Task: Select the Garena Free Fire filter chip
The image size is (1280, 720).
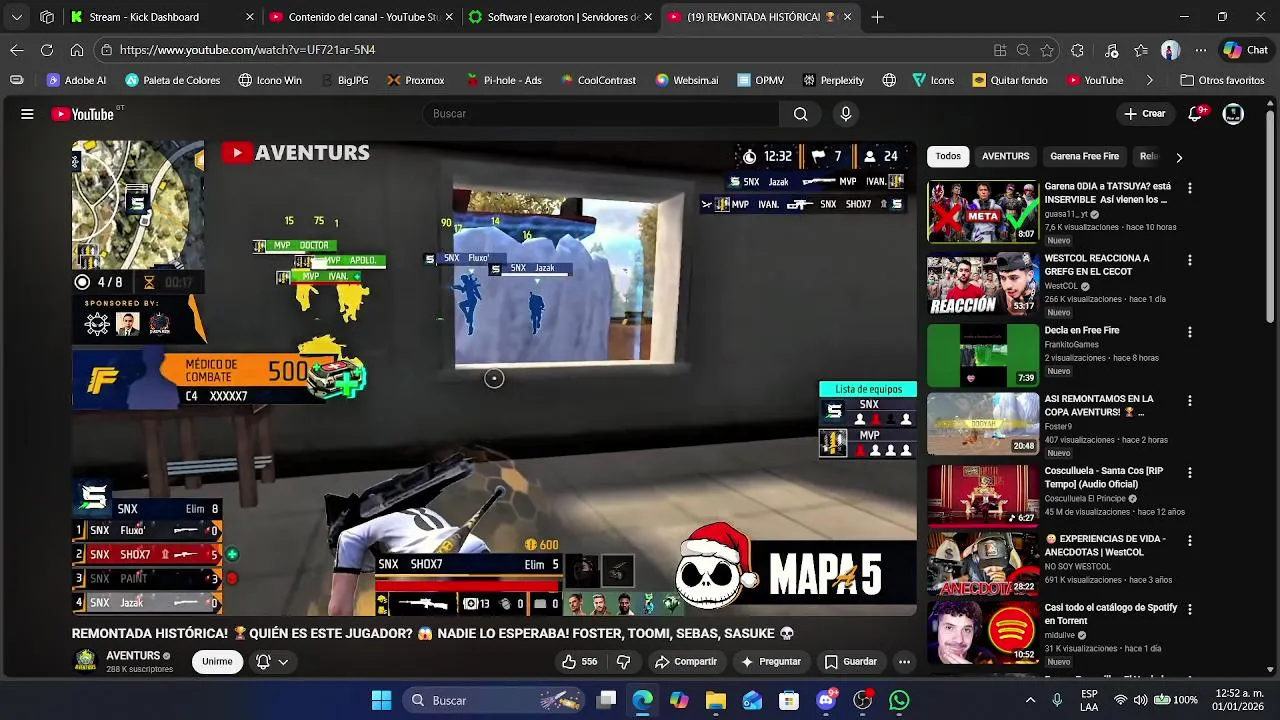Action: tap(1084, 156)
